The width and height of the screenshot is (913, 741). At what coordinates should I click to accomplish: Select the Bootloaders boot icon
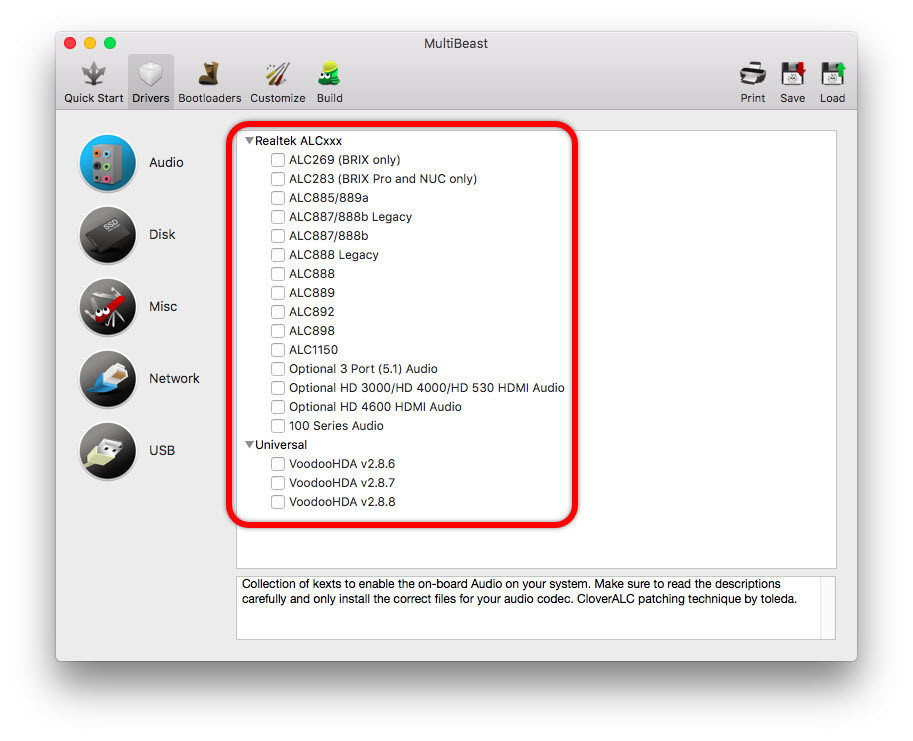(x=209, y=75)
